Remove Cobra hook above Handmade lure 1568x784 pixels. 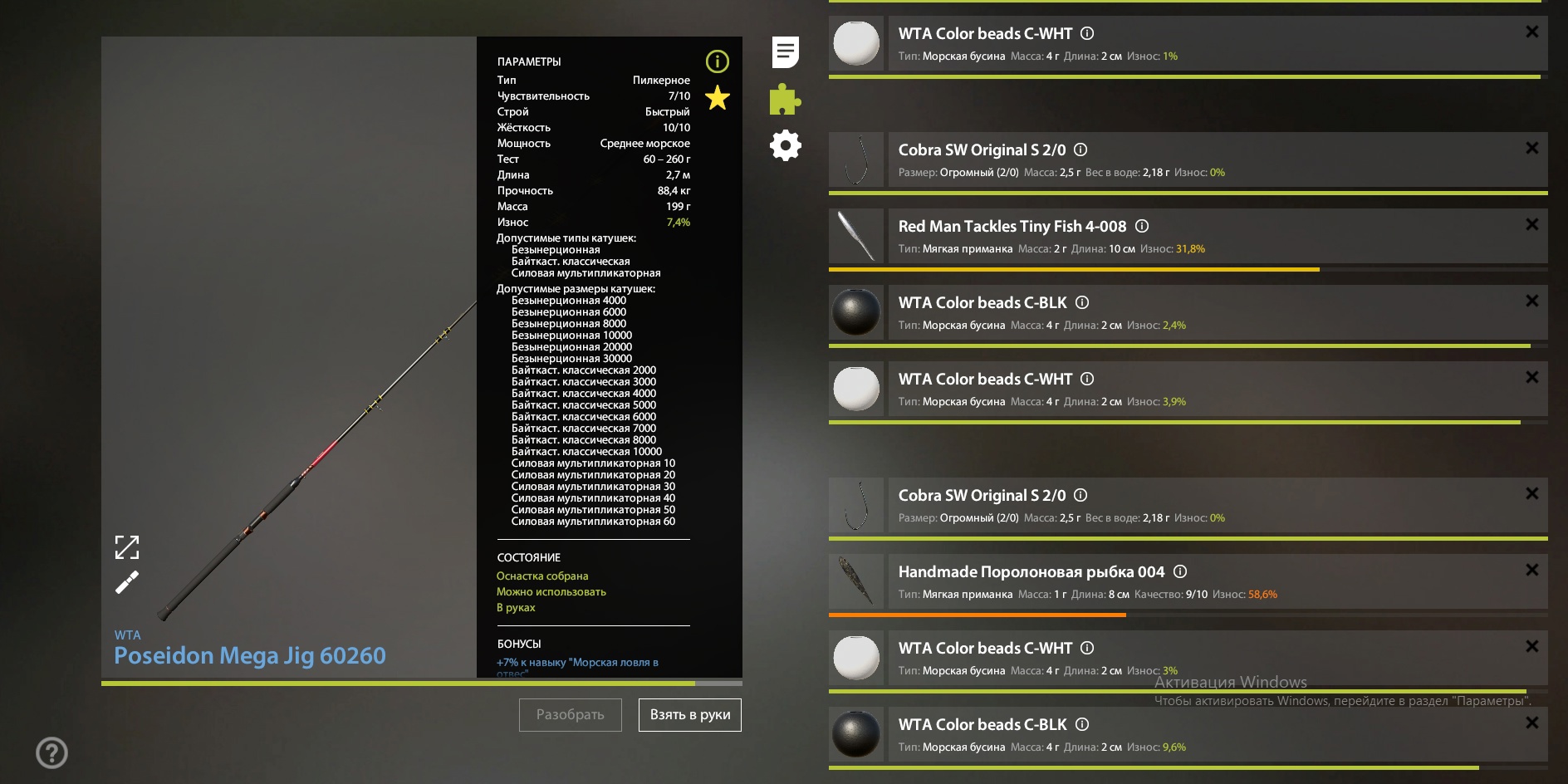[x=1532, y=493]
